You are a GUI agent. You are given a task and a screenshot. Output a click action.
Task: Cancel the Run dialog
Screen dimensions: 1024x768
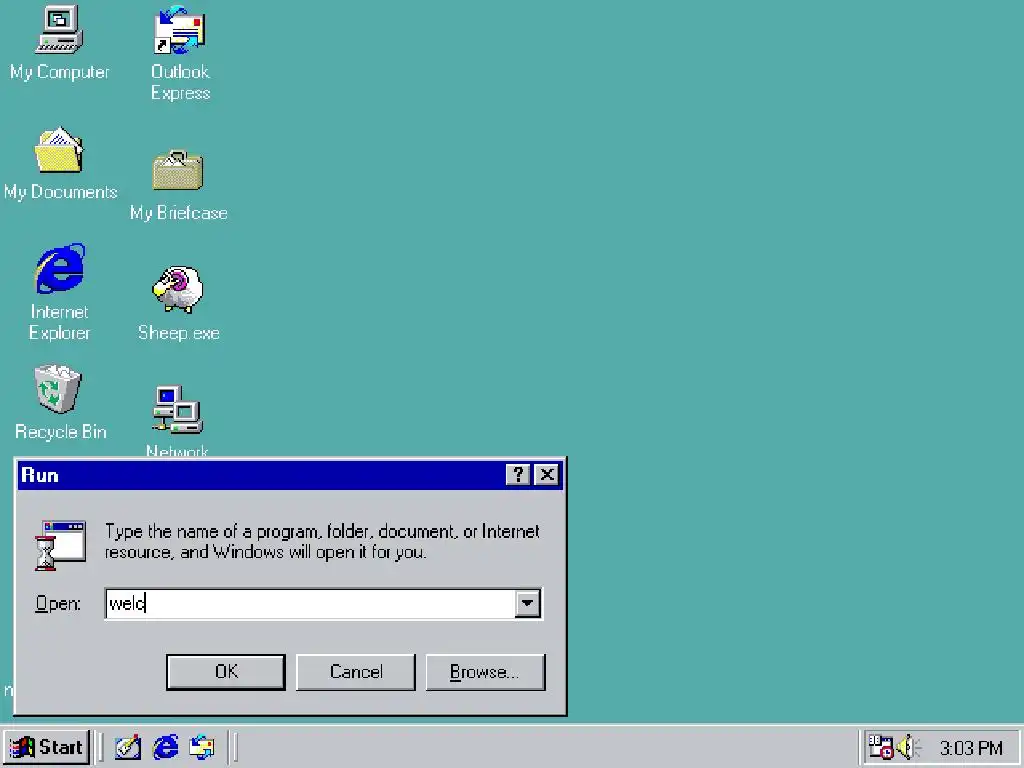click(356, 672)
